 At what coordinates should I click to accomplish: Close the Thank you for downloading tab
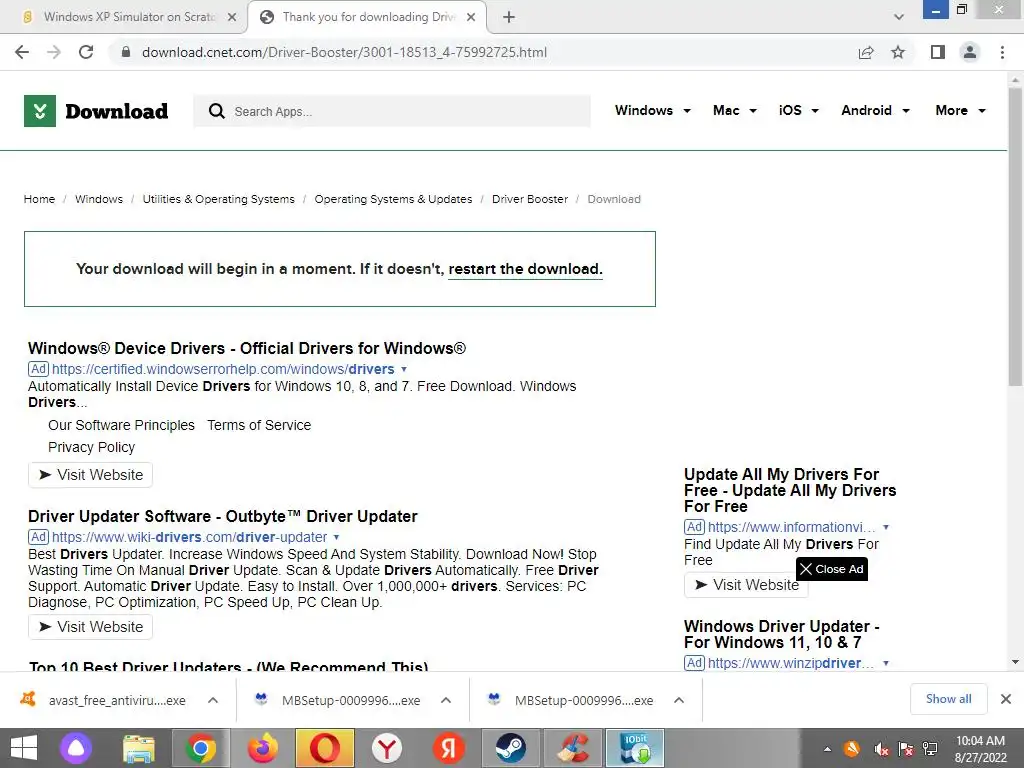tap(471, 17)
